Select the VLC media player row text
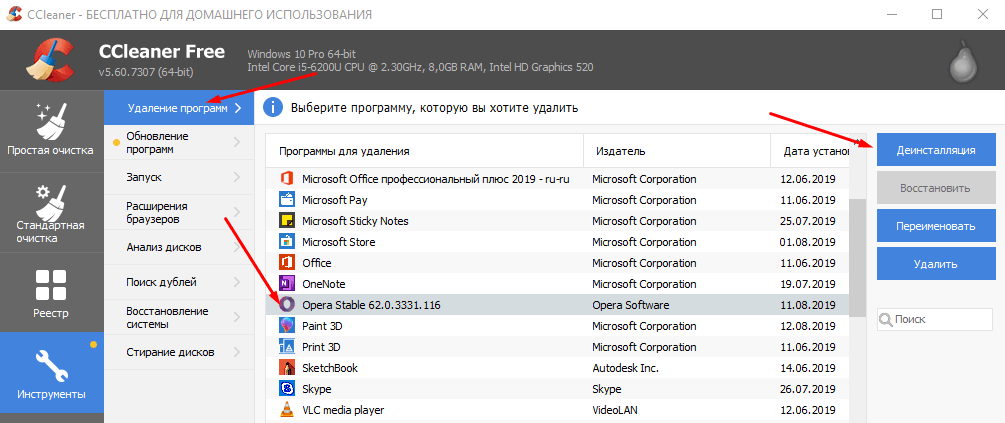Image resolution: width=1005 pixels, height=423 pixels. point(343,410)
